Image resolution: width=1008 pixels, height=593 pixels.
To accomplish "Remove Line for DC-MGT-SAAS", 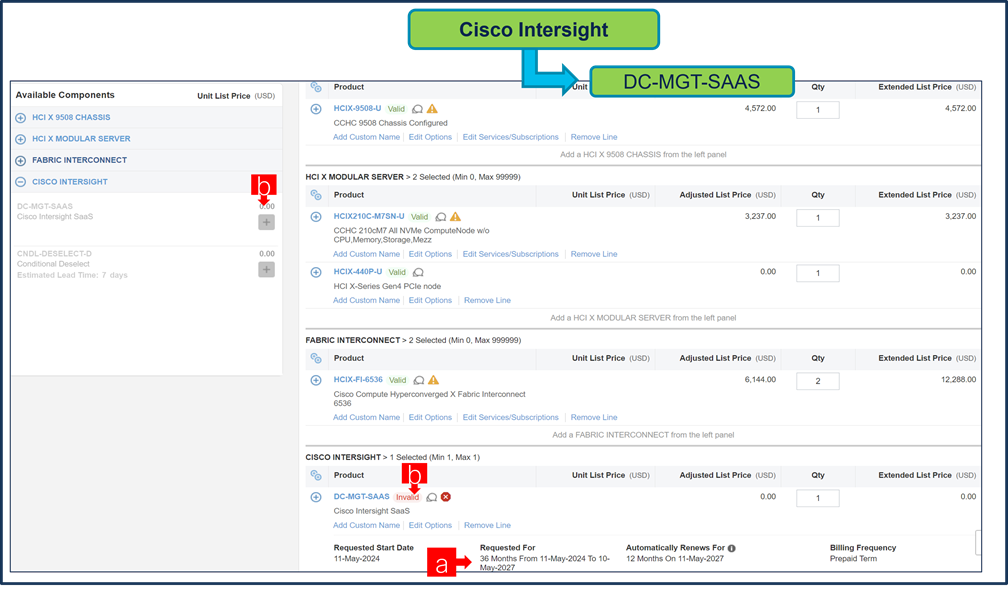I will [x=487, y=525].
